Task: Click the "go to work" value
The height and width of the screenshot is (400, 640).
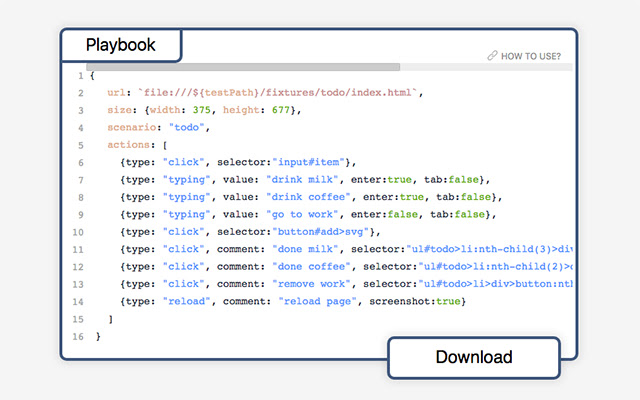Action: click(x=302, y=215)
